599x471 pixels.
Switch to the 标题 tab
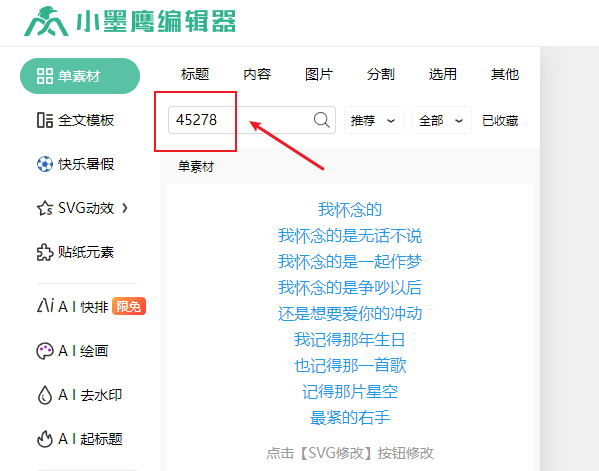click(195, 74)
